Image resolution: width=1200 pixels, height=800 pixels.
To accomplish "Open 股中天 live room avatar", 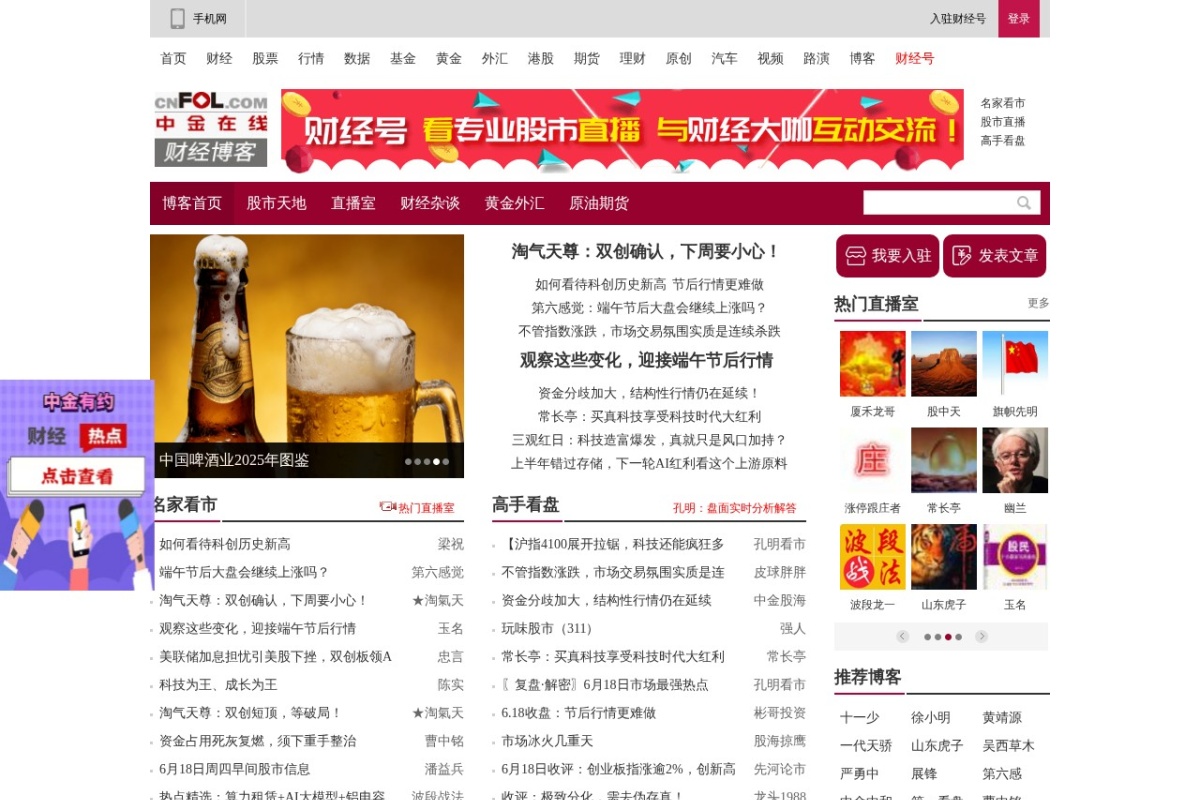I will (944, 364).
